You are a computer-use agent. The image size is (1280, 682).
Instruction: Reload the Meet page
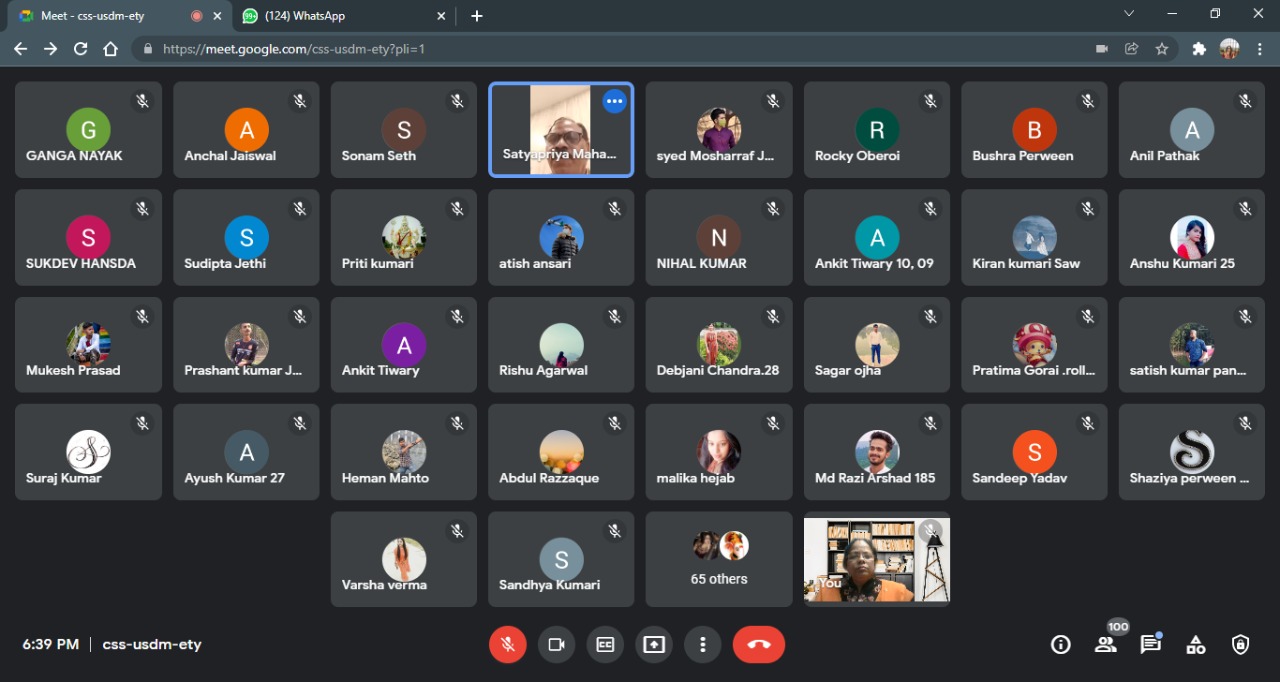(81, 48)
